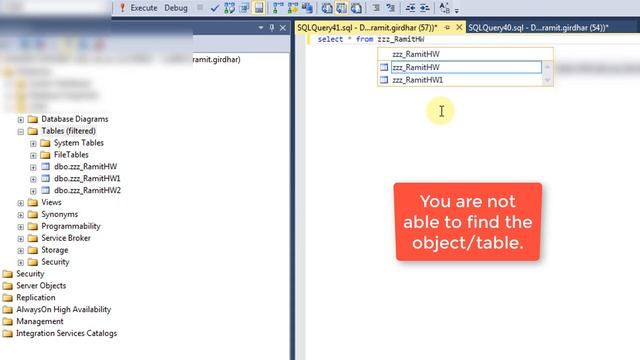Image resolution: width=640 pixels, height=360 pixels.
Task: Expand the System Tables node
Action: pos(33,143)
